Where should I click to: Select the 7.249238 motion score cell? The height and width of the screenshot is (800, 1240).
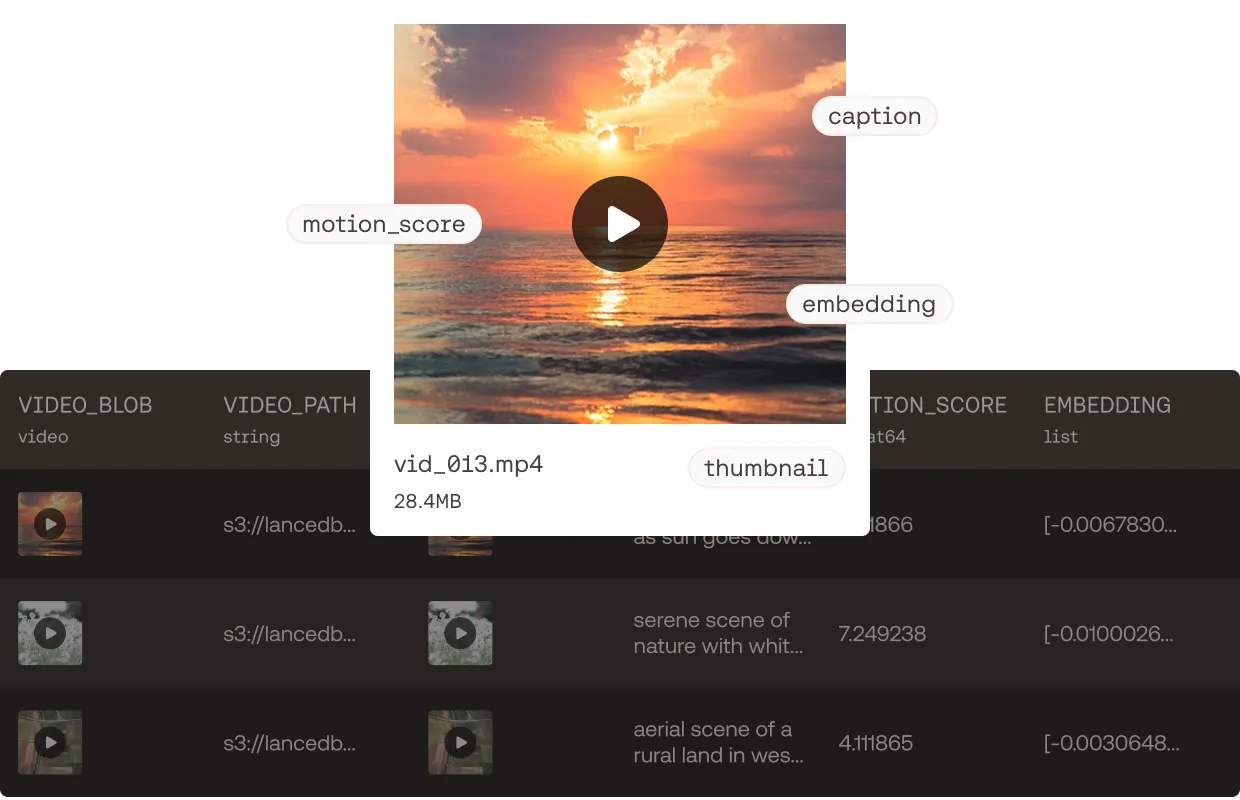(882, 634)
